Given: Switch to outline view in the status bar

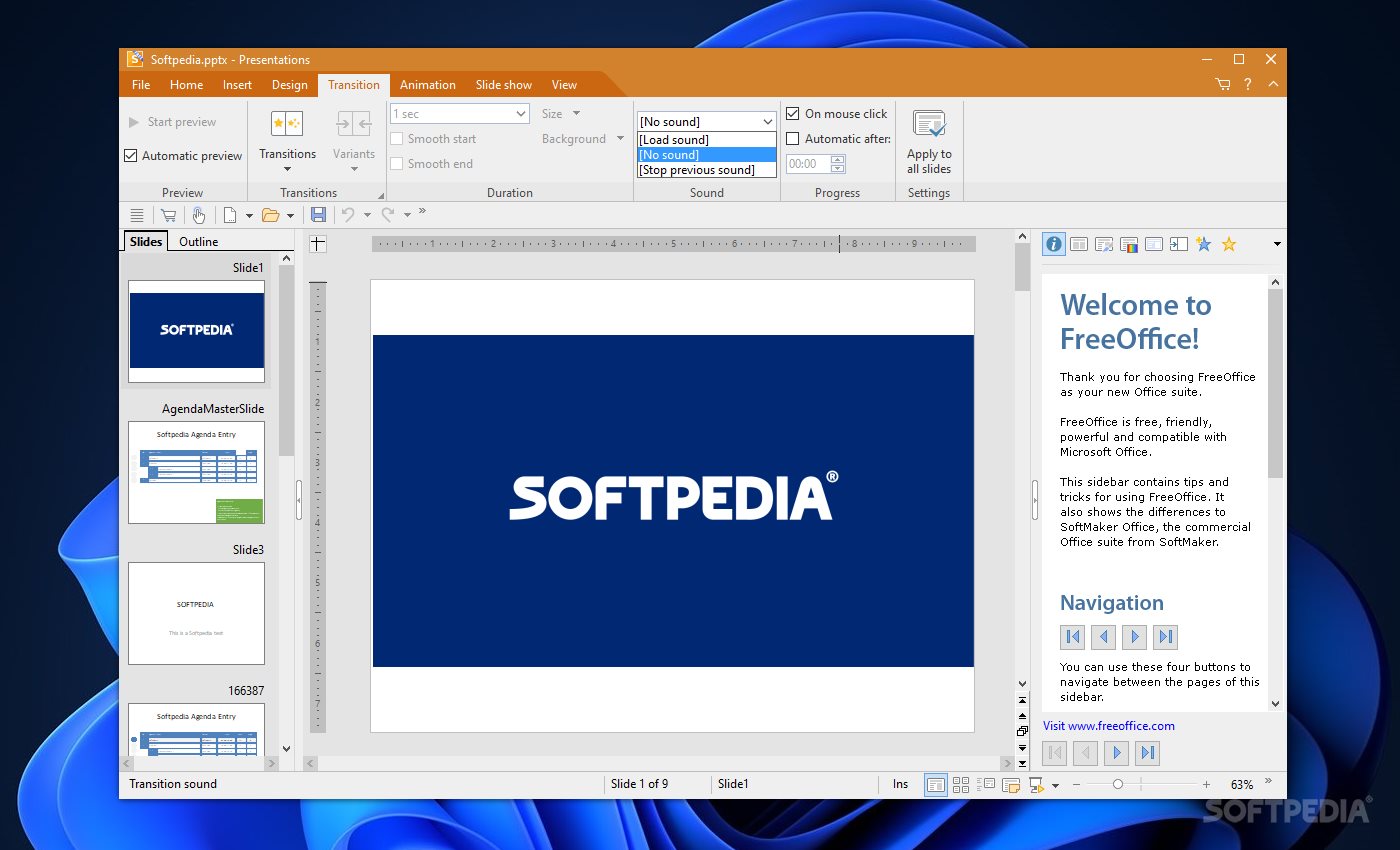Looking at the screenshot, I should pos(986,785).
